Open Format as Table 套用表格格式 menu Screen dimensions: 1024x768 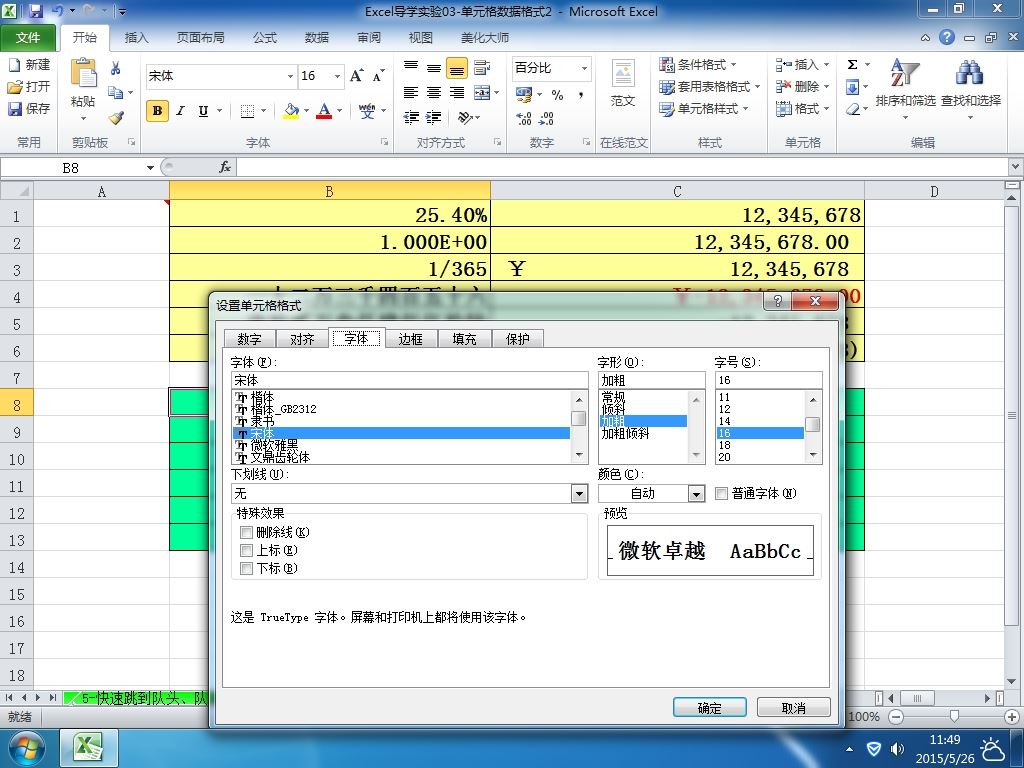710,86
